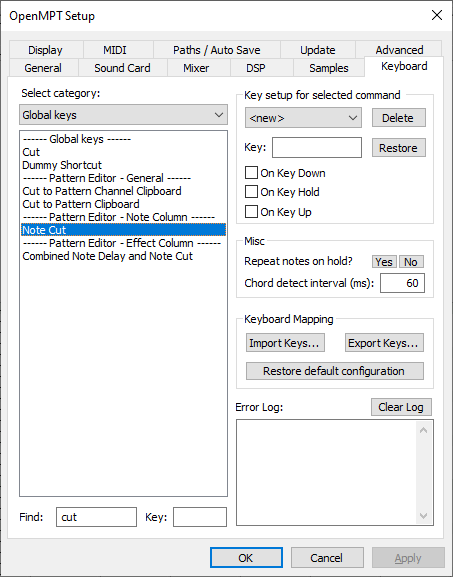Select the Note Cut command

123,230
